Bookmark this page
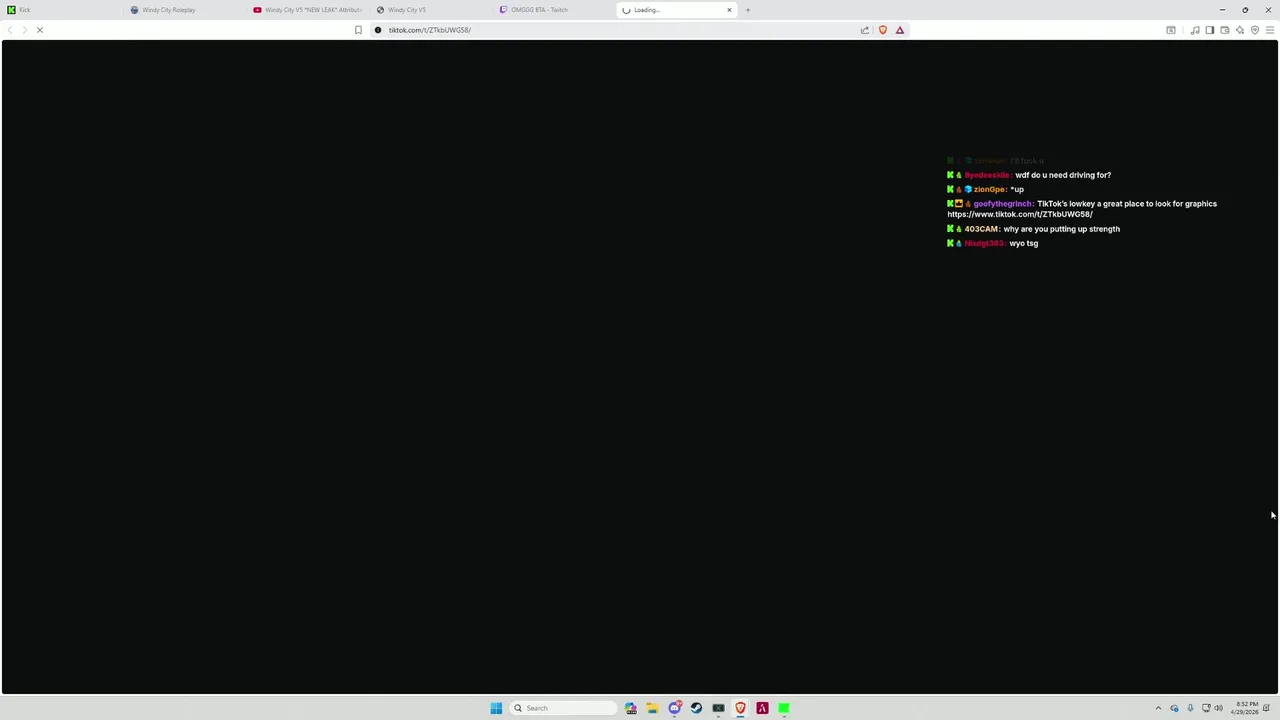 click(x=358, y=30)
